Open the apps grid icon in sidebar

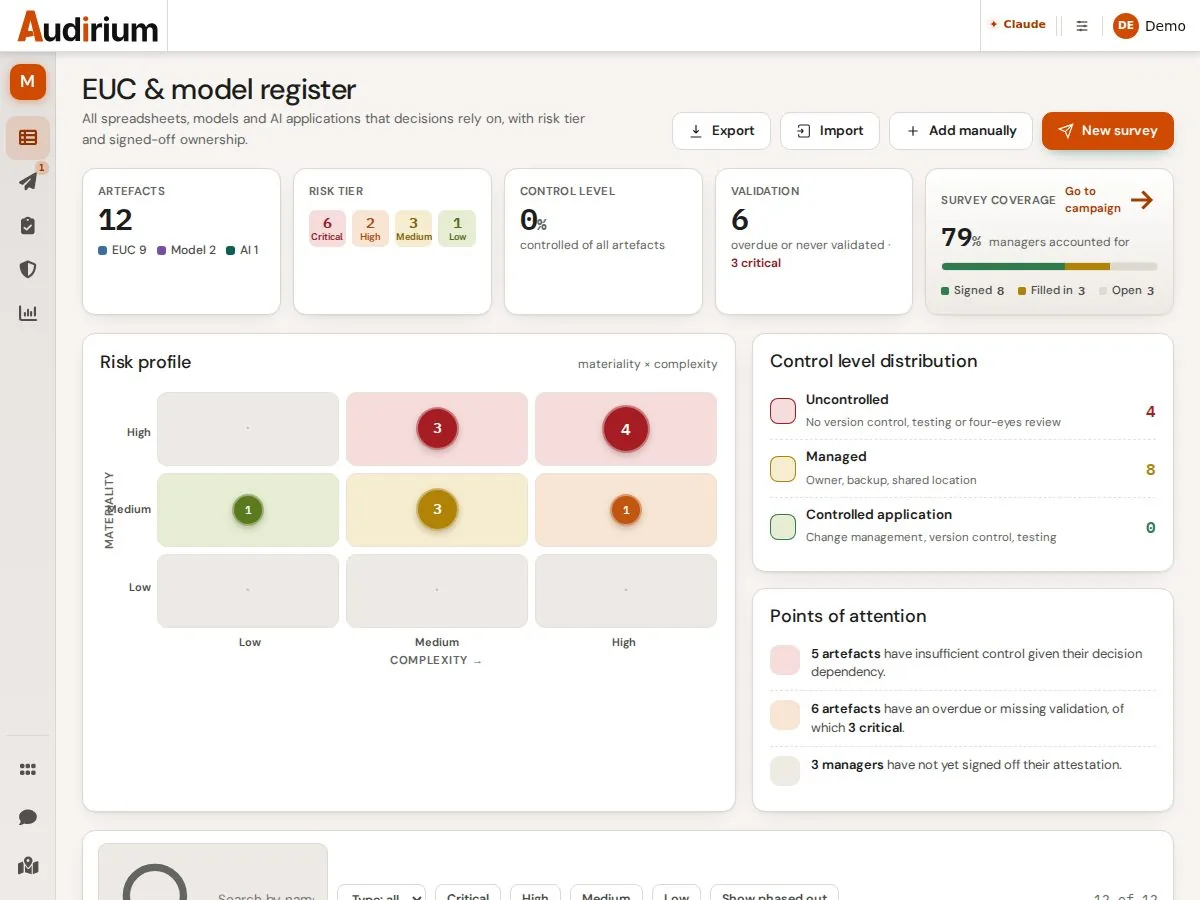[x=28, y=769]
